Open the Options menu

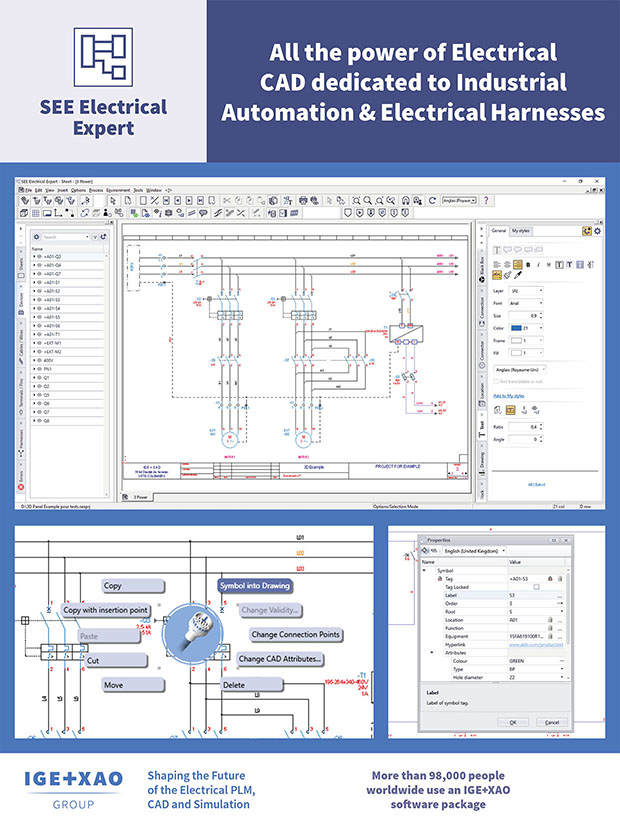point(78,190)
